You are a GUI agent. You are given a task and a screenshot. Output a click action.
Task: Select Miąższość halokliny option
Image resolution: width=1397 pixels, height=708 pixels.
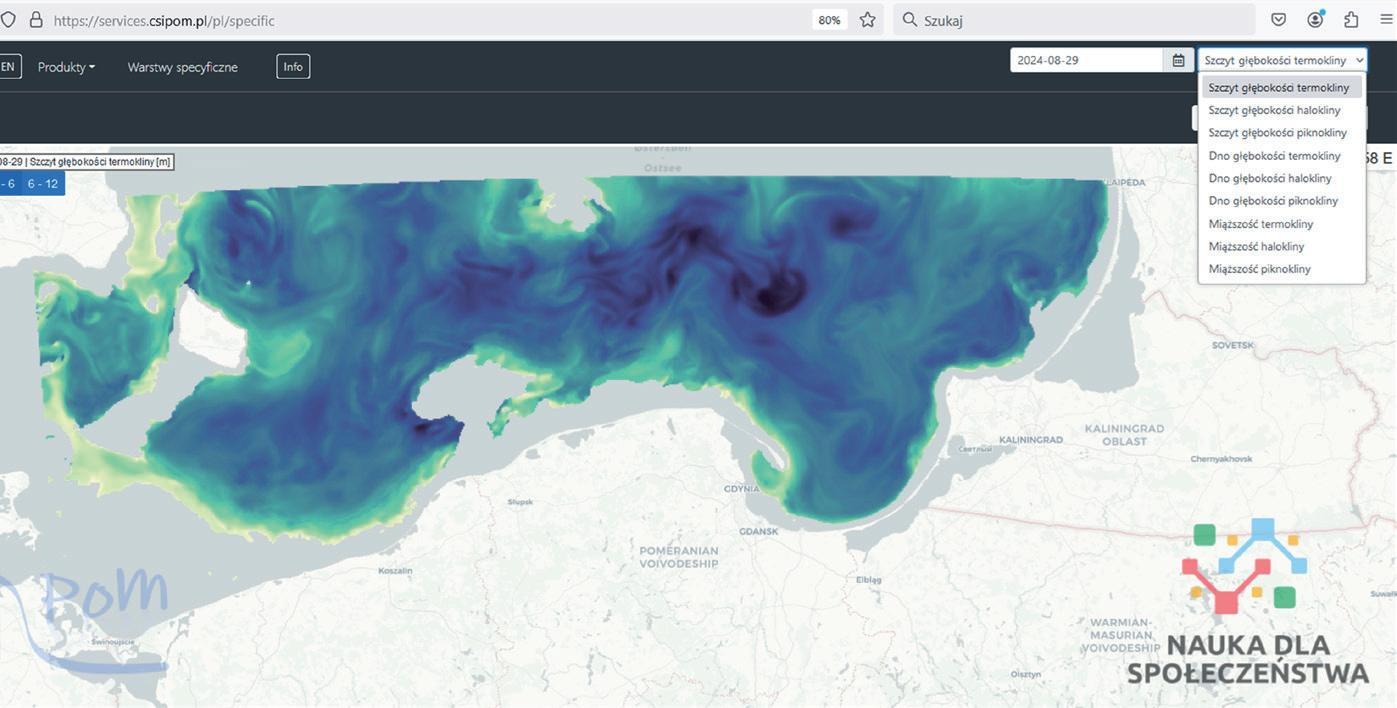click(1281, 246)
